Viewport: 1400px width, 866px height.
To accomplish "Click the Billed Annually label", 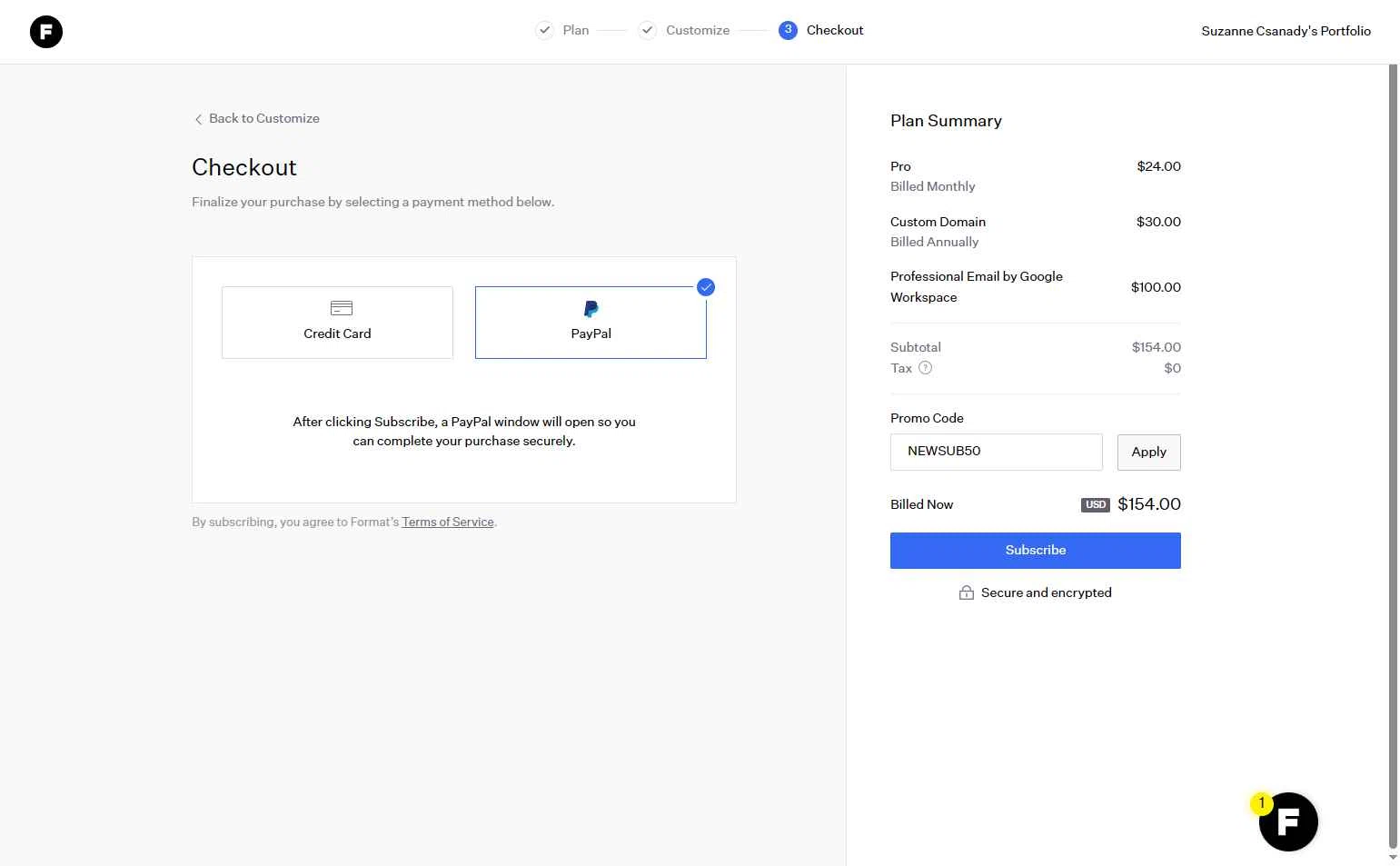I will [934, 242].
